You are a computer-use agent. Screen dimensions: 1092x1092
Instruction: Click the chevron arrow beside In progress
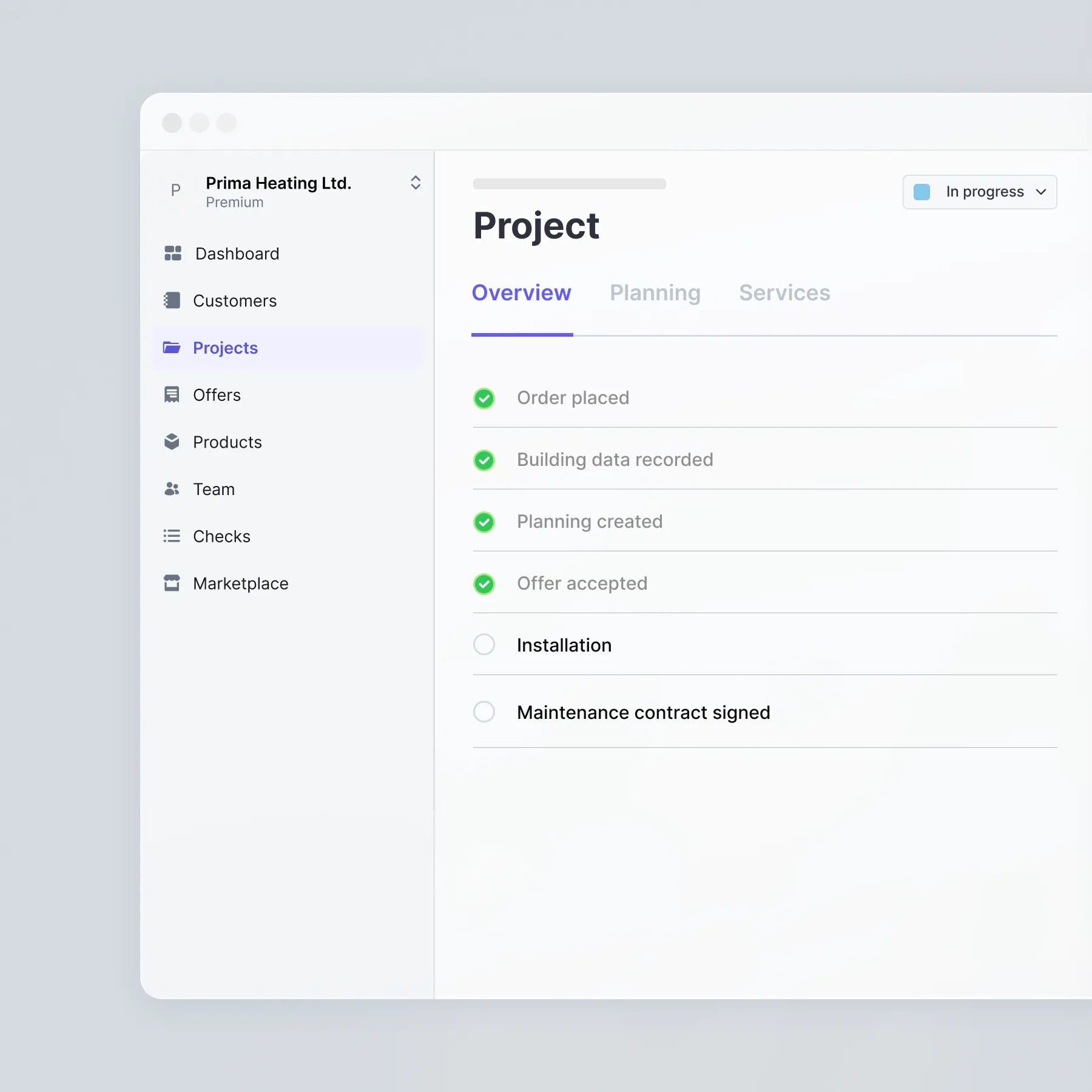point(1041,192)
